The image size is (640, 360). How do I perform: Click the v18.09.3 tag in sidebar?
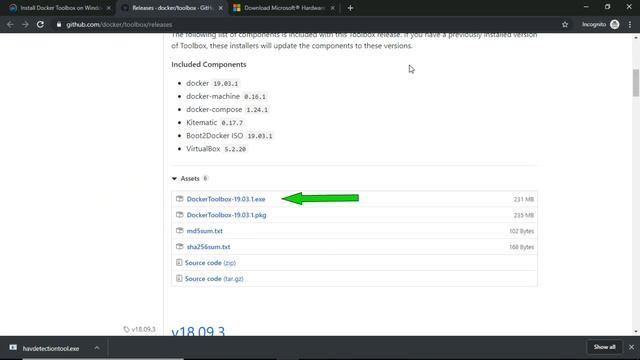143,329
